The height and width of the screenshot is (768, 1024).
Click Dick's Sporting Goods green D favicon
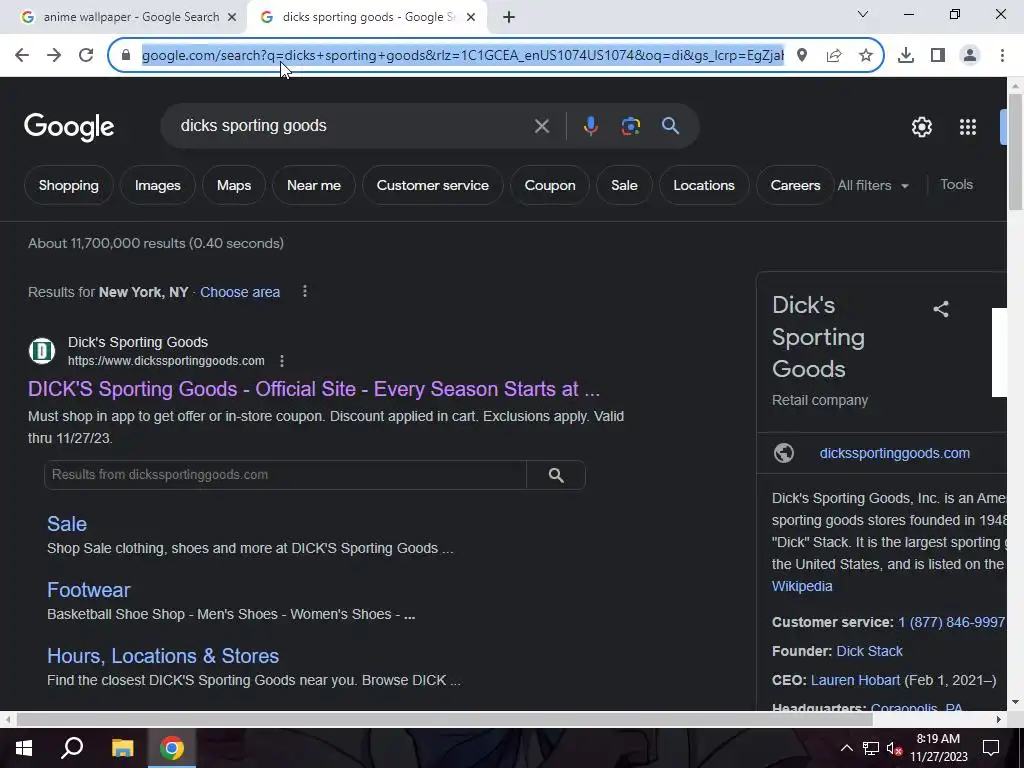tap(42, 351)
